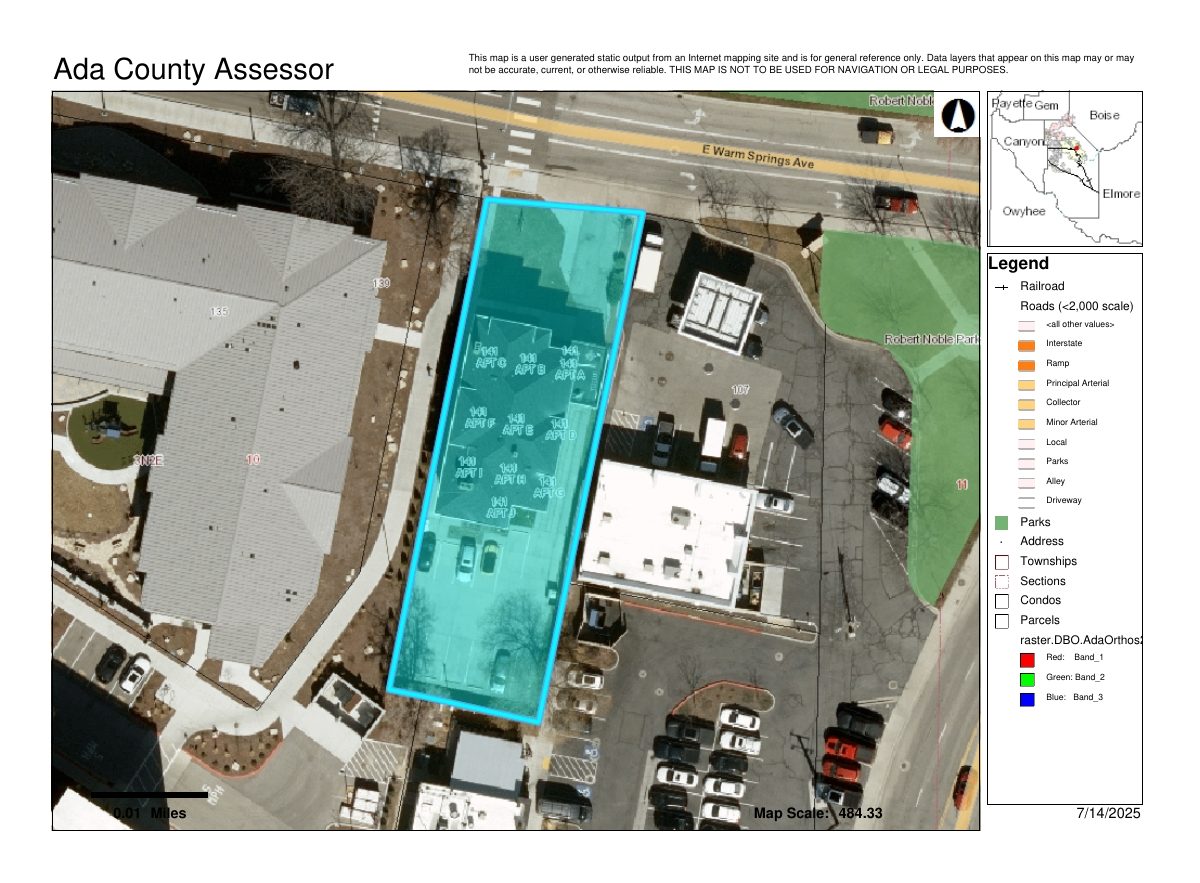
Task: Click the APT I label on the building
Action: click(x=467, y=472)
